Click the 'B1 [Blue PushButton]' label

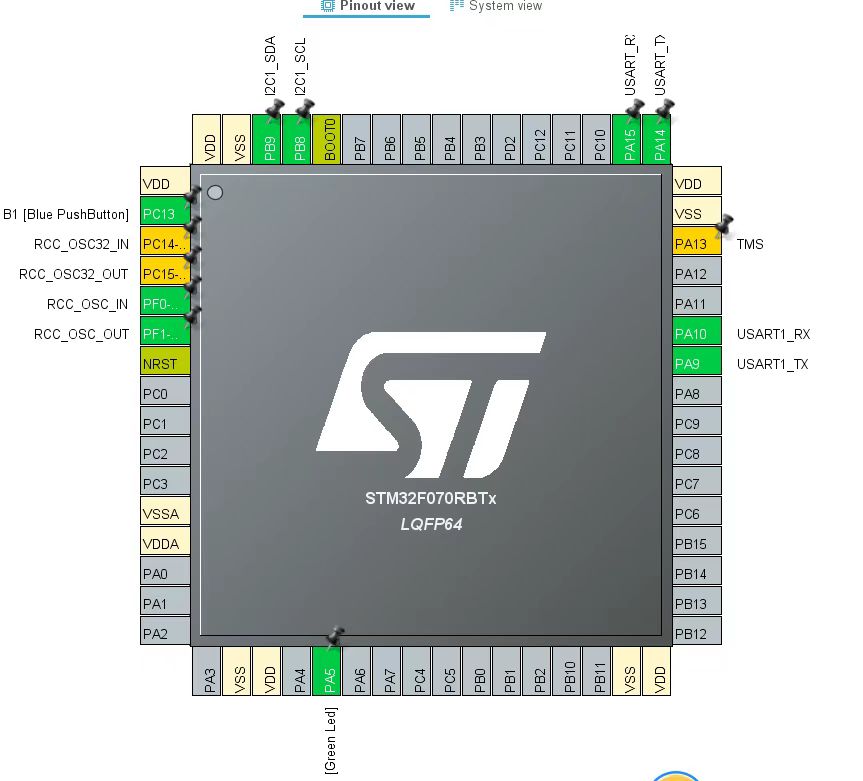66,214
